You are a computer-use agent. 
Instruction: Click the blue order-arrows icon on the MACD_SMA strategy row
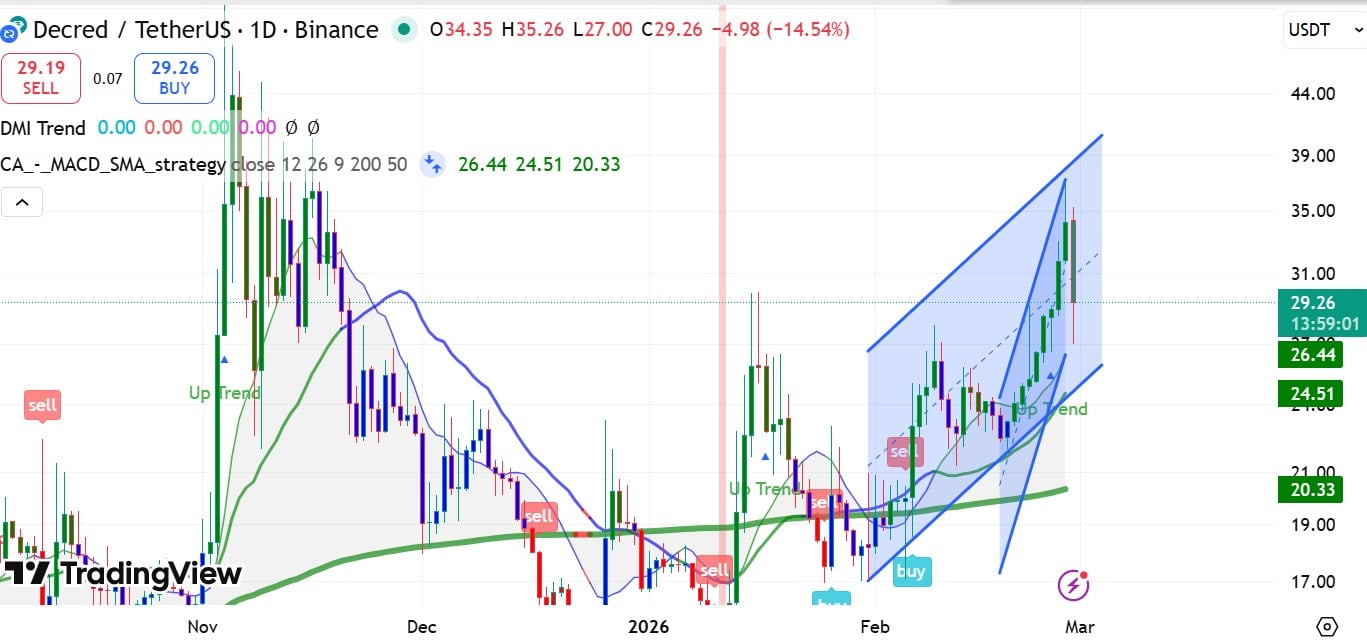(432, 165)
